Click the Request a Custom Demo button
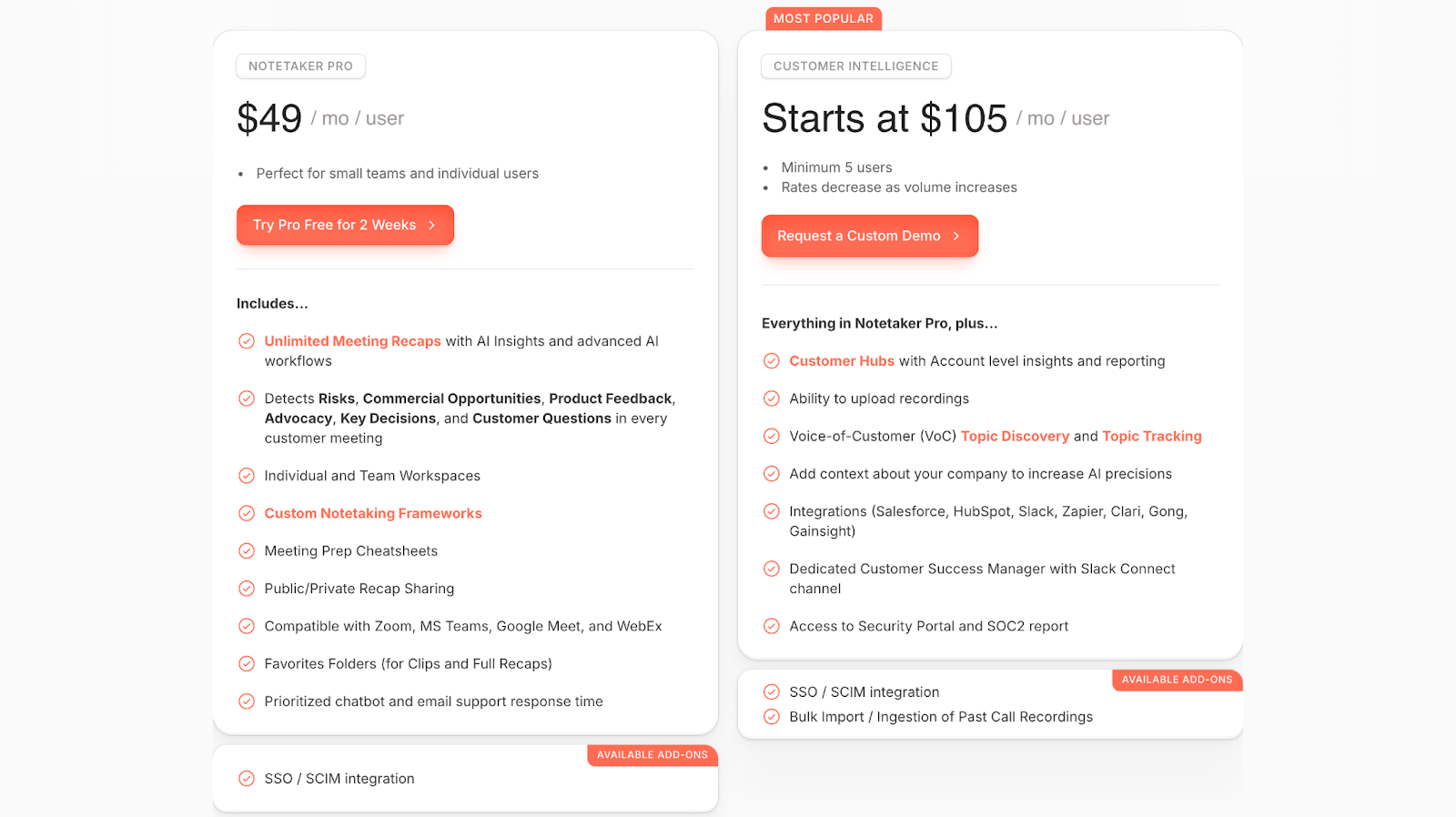Image resolution: width=1456 pixels, height=817 pixels. coord(869,236)
